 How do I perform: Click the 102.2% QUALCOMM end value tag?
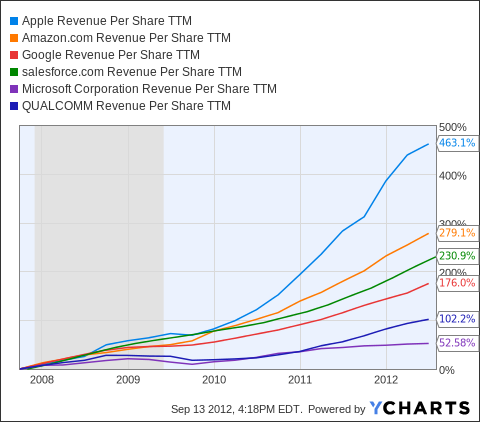coord(457,319)
